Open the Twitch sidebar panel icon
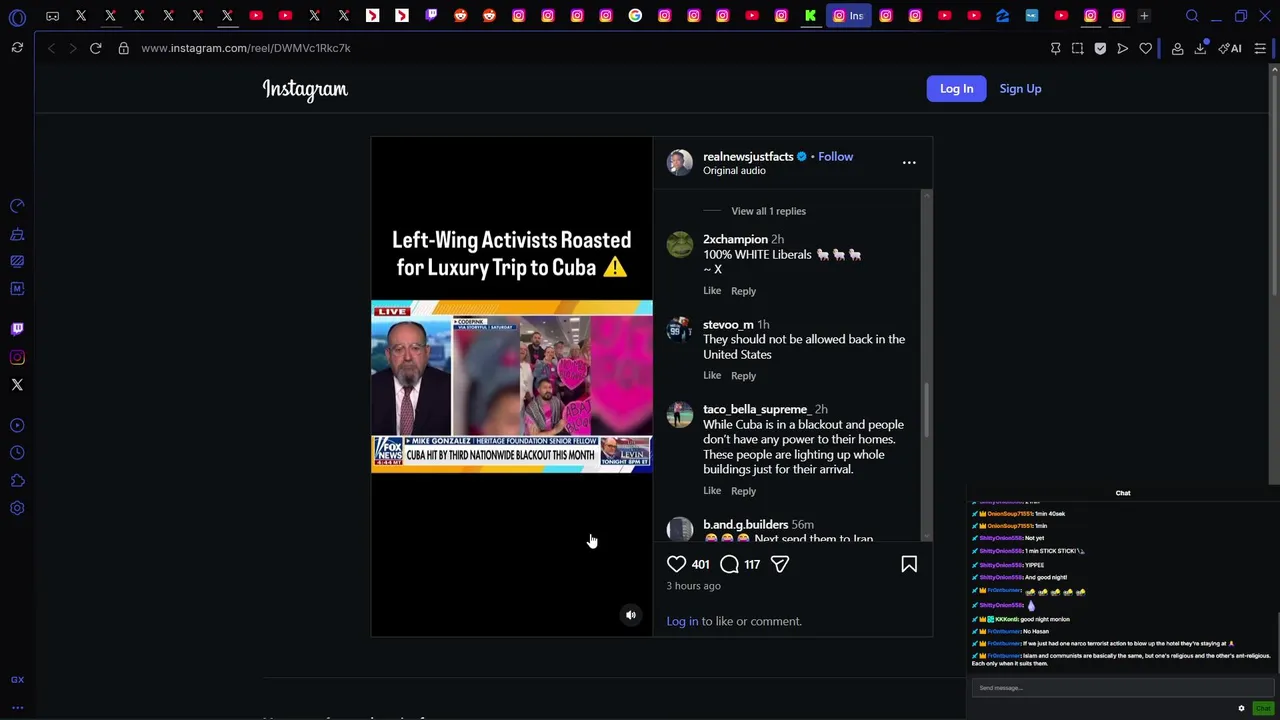The width and height of the screenshot is (1280, 720). [x=17, y=328]
